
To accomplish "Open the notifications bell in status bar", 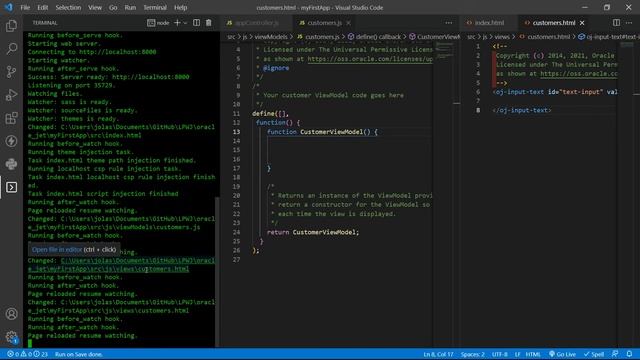I will click(629, 354).
